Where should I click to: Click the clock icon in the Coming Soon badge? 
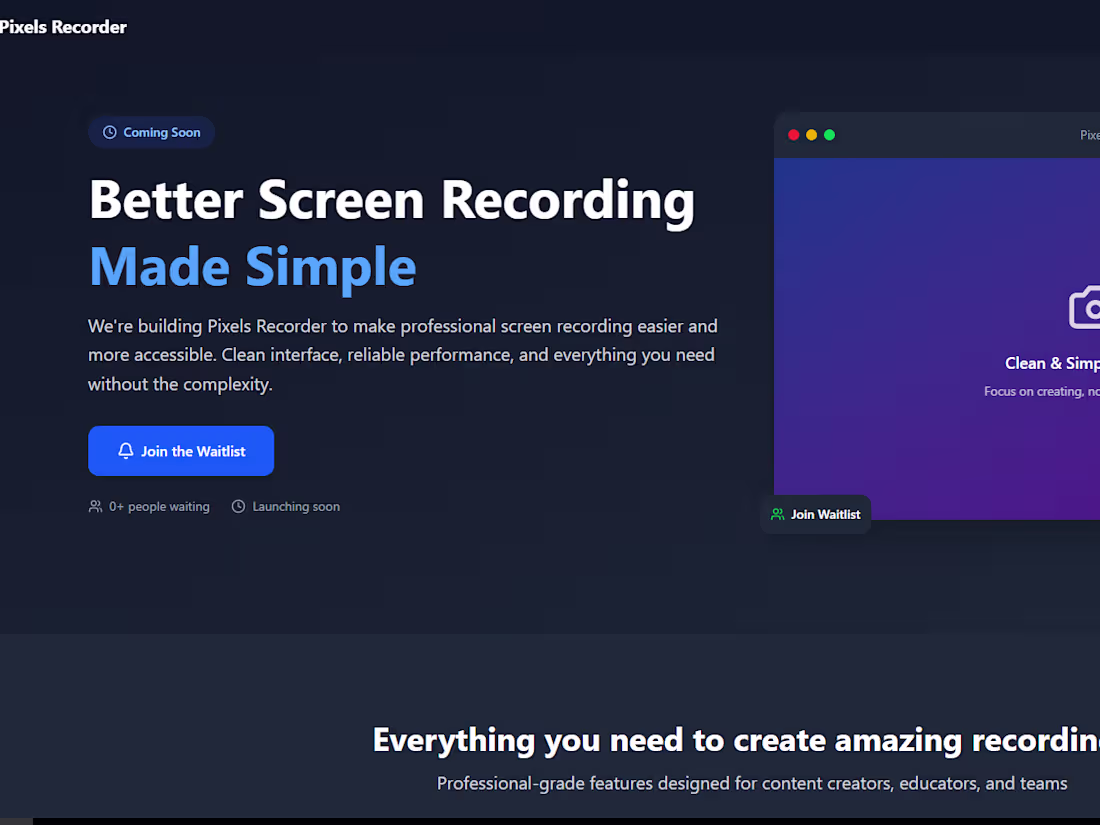[x=109, y=132]
